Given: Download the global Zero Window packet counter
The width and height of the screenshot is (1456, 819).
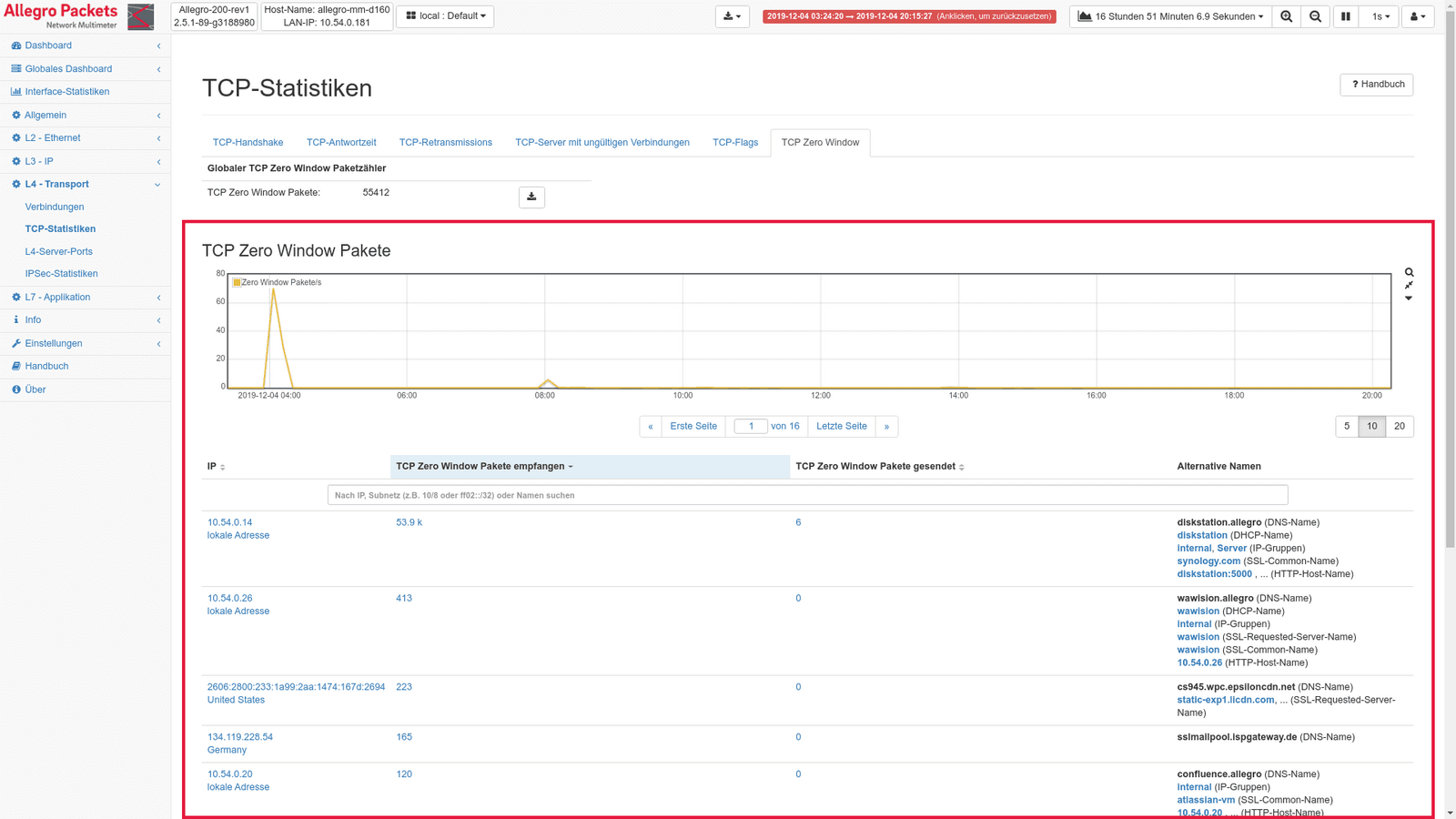Looking at the screenshot, I should point(531,197).
